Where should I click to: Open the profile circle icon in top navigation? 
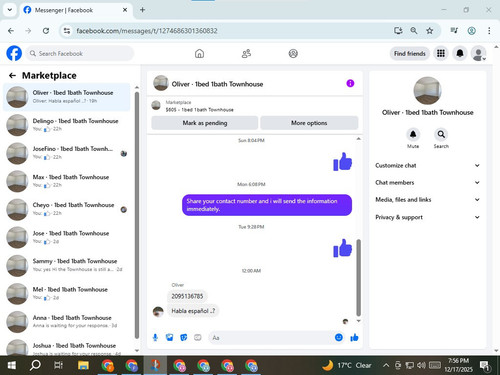[293, 53]
